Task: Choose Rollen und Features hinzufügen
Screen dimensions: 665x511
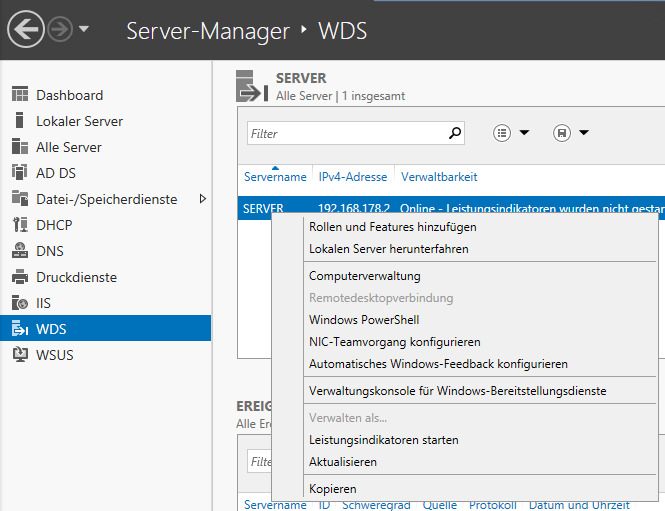Action: [393, 227]
